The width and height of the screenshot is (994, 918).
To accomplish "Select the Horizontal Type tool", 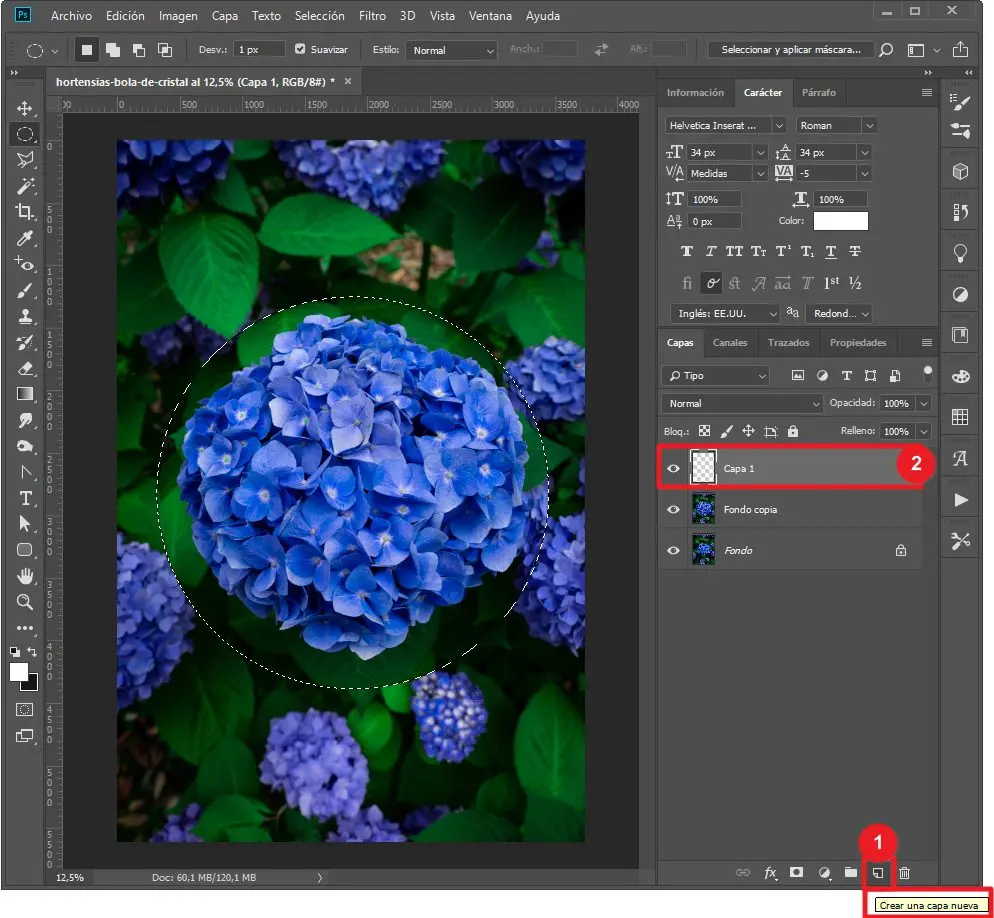I will [25, 498].
